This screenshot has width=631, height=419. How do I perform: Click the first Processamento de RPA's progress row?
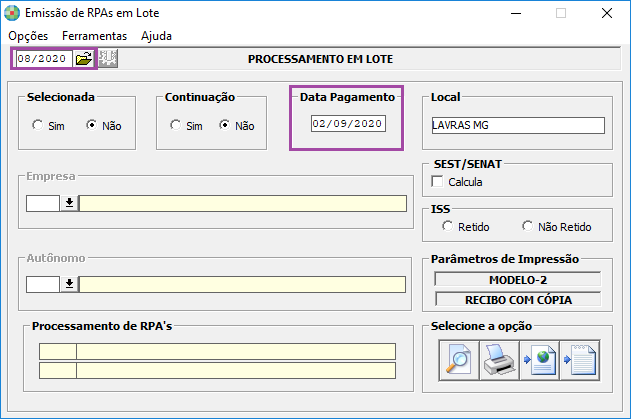coord(217,351)
